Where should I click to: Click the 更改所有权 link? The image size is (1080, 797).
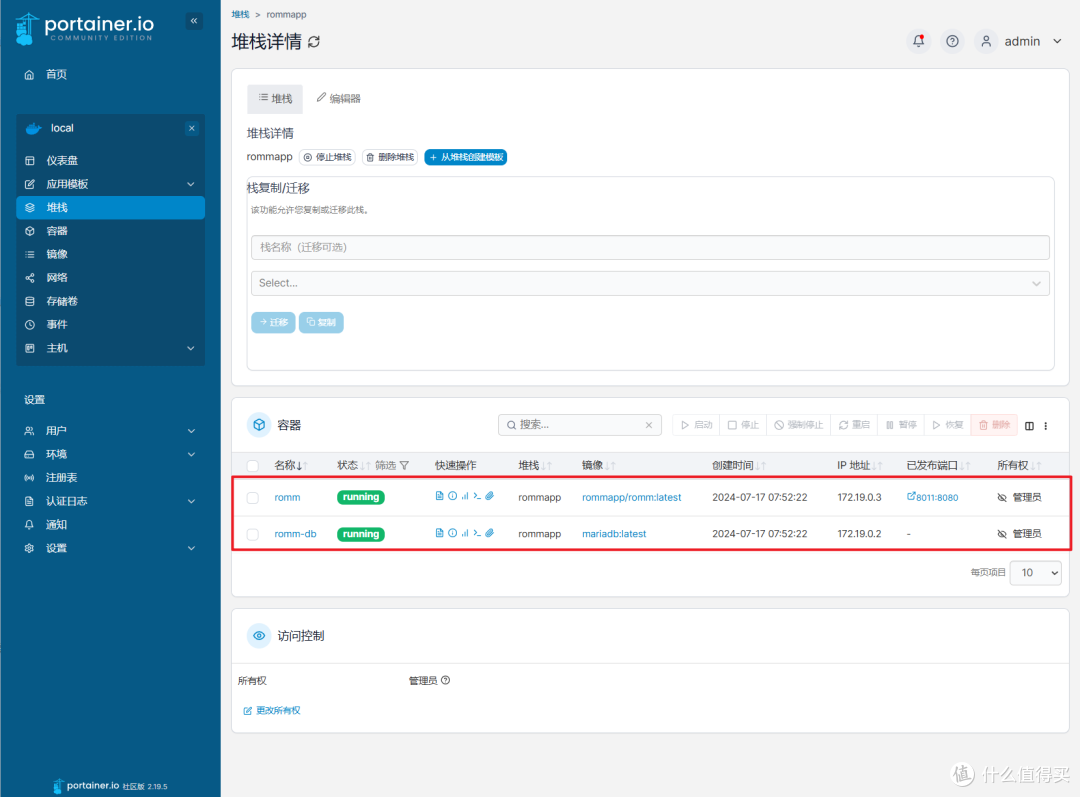[272, 710]
